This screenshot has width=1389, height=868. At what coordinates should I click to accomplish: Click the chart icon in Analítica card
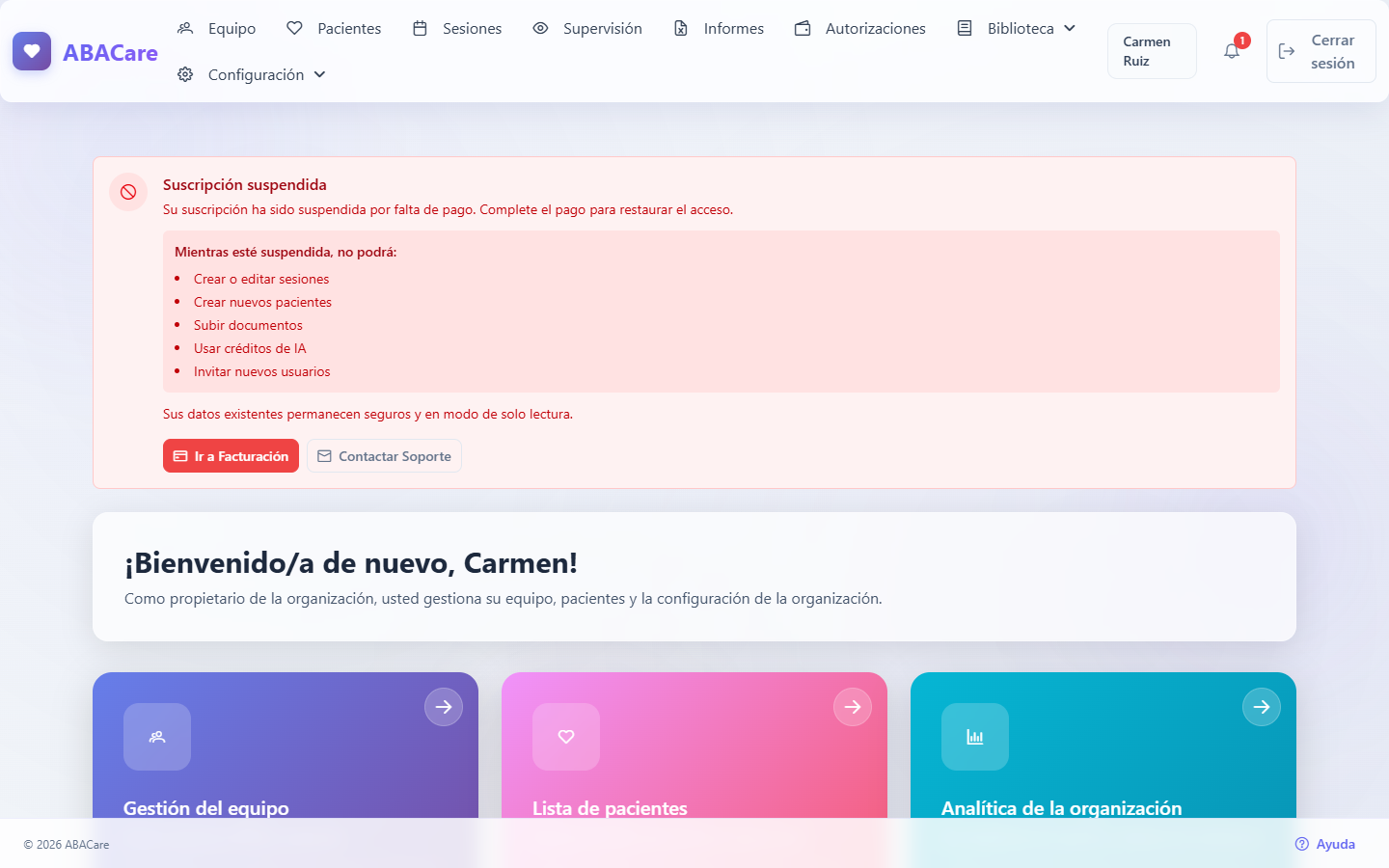975,737
